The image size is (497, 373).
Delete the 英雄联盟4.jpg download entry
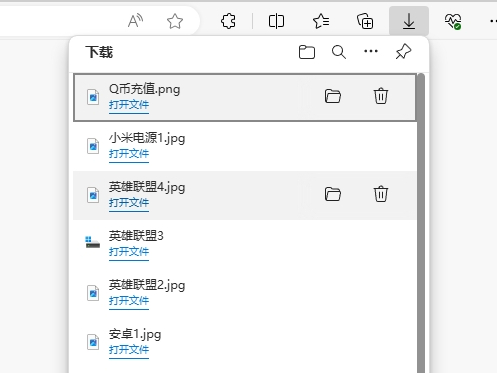[x=381, y=194]
